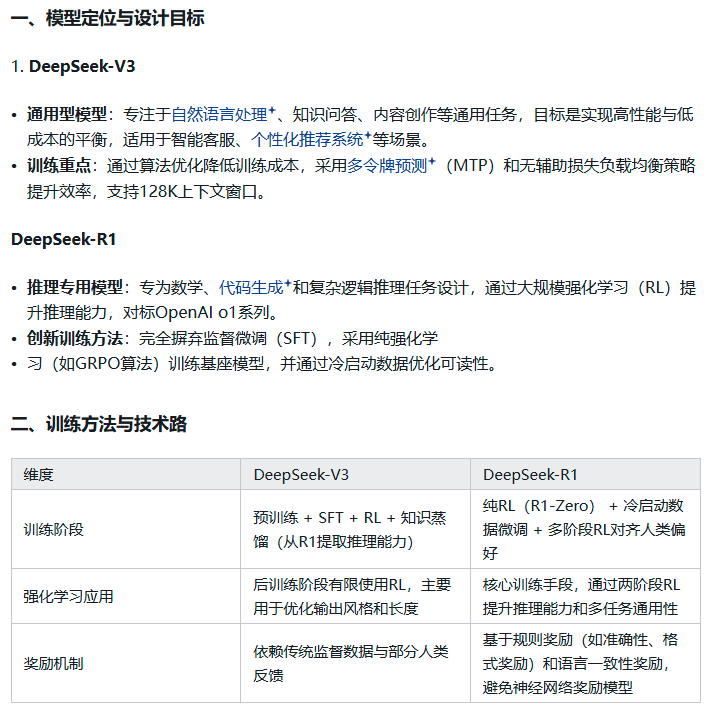Click the sparkle icon after 代码生成
714x714 pixels.
point(288,284)
